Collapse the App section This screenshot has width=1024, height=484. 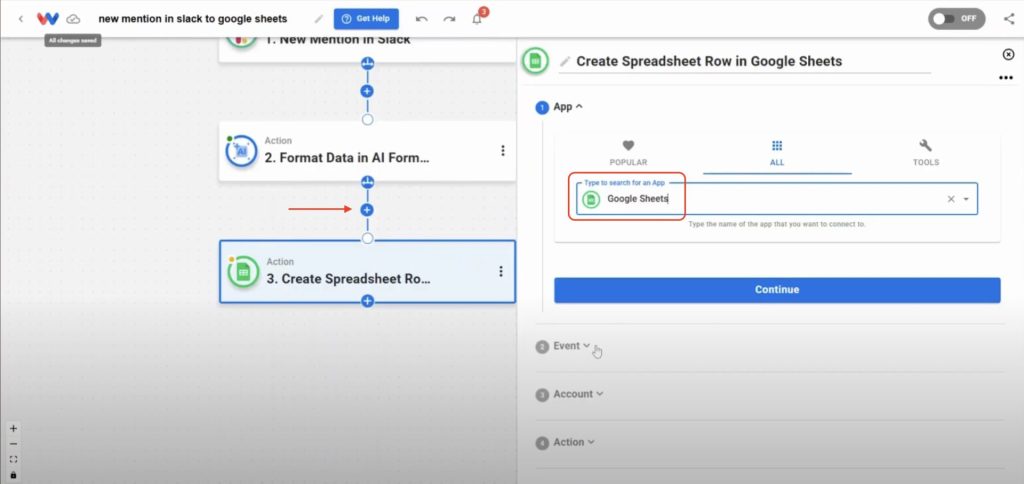[567, 107]
